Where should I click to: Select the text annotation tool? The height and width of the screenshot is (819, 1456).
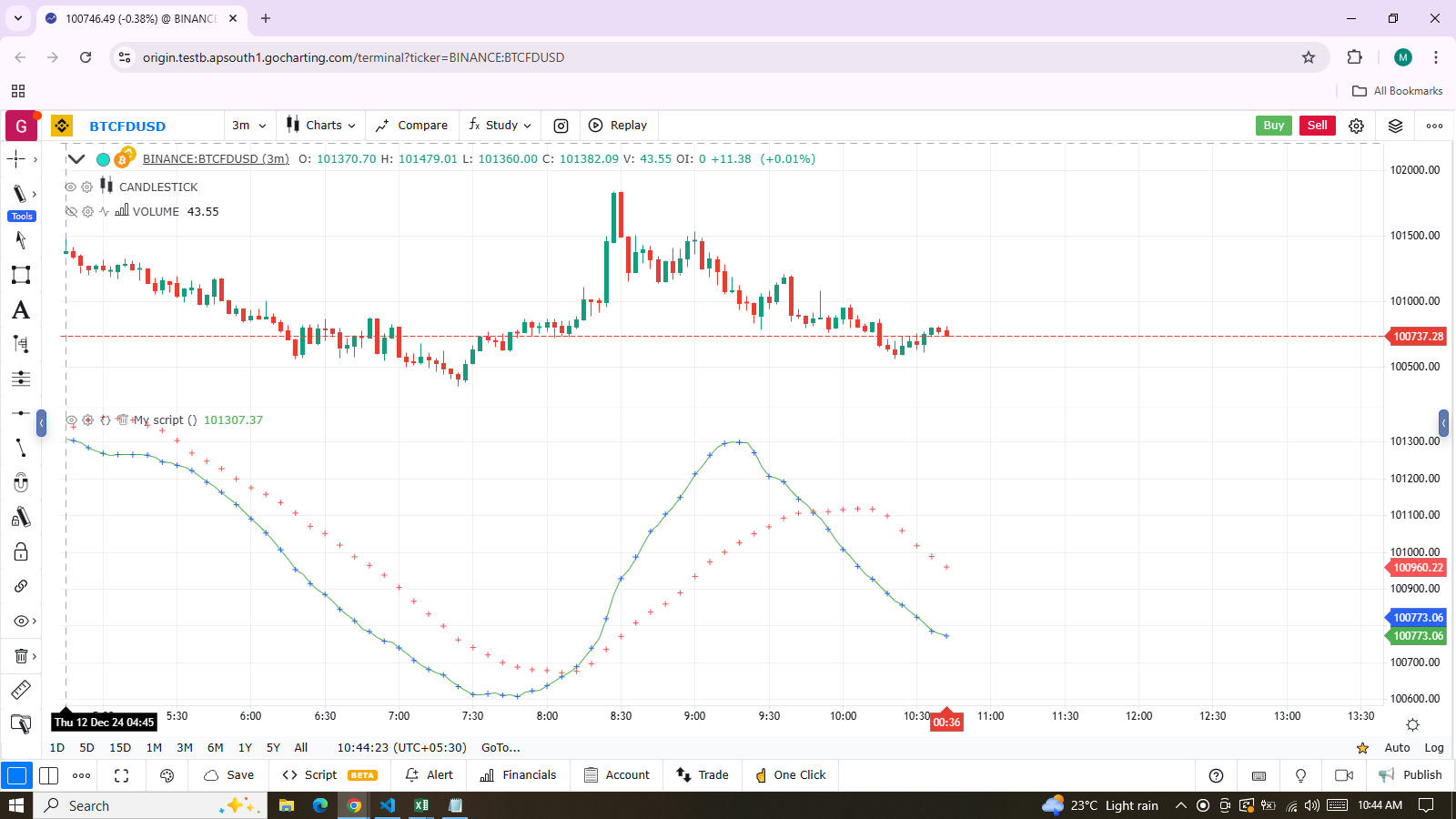[20, 310]
